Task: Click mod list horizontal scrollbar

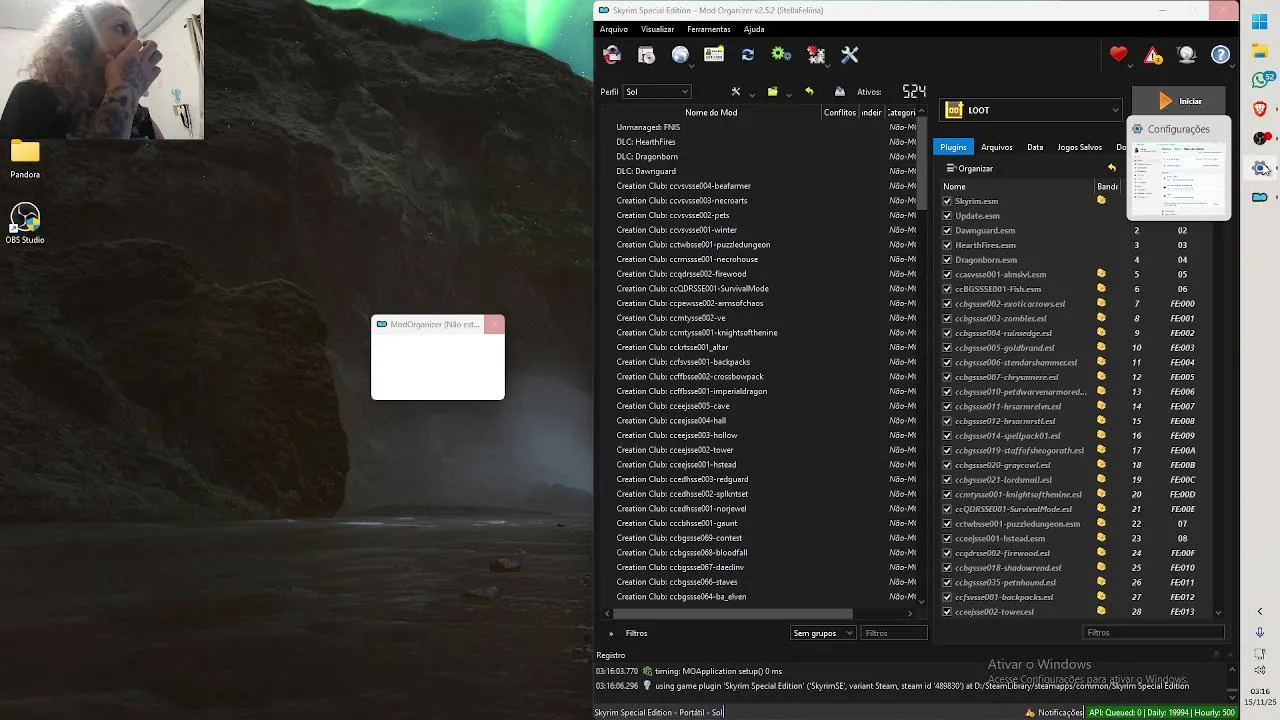Action: [x=733, y=614]
